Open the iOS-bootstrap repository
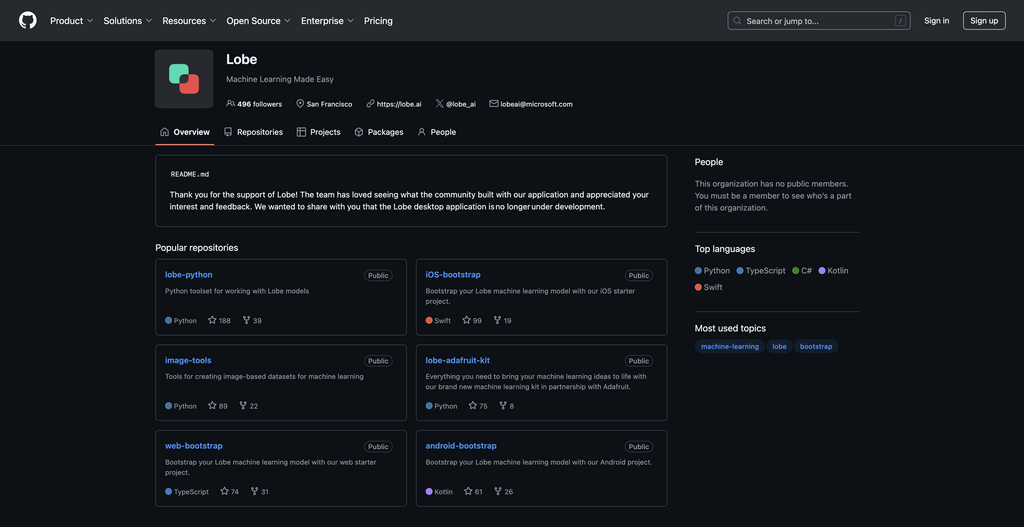 [x=453, y=274]
